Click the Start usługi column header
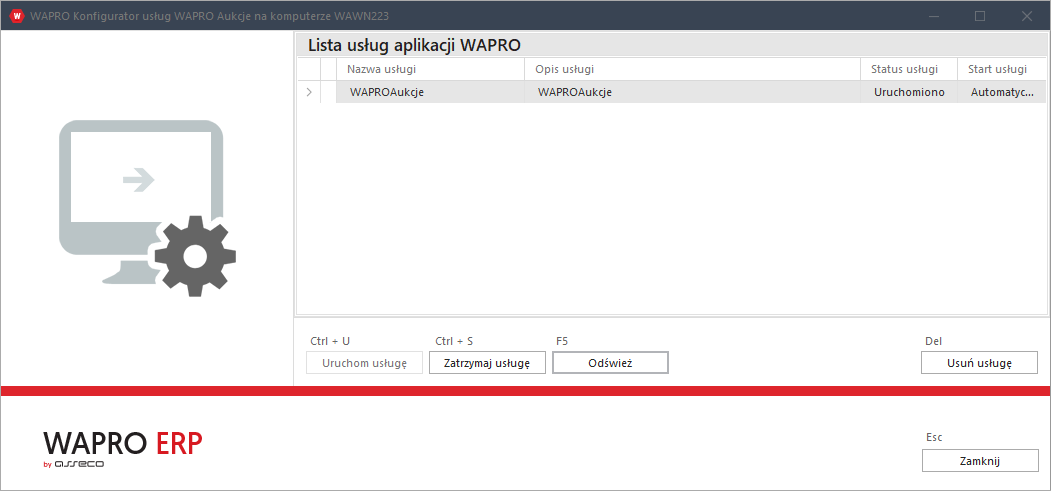Image resolution: width=1051 pixels, height=491 pixels. (x=1001, y=69)
